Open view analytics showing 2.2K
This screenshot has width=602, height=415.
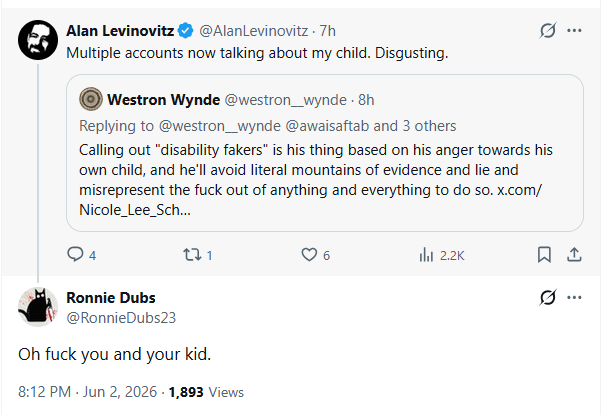point(442,255)
